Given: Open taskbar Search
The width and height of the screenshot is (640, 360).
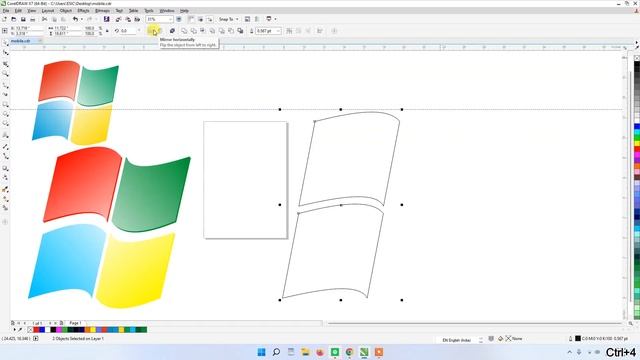Looking at the screenshot, I should pyautogui.click(x=276, y=352).
